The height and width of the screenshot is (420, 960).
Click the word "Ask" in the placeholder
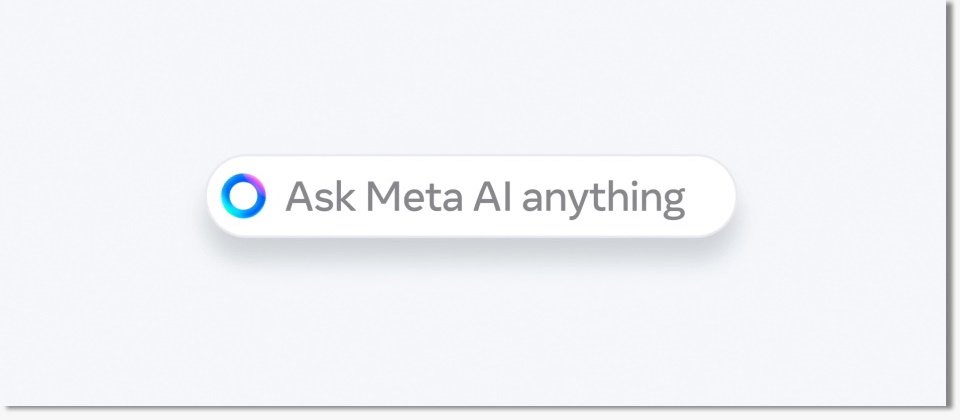click(320, 197)
